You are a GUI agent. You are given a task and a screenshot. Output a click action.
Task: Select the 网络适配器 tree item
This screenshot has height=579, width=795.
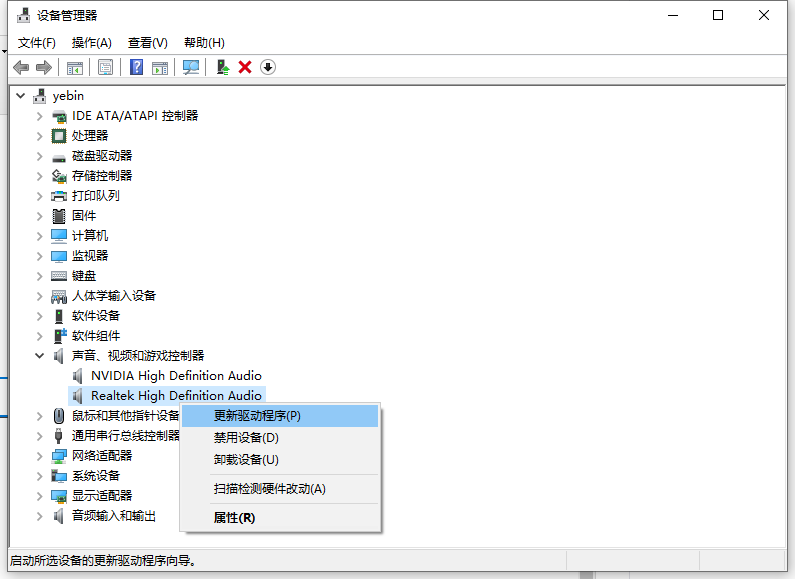pos(102,456)
